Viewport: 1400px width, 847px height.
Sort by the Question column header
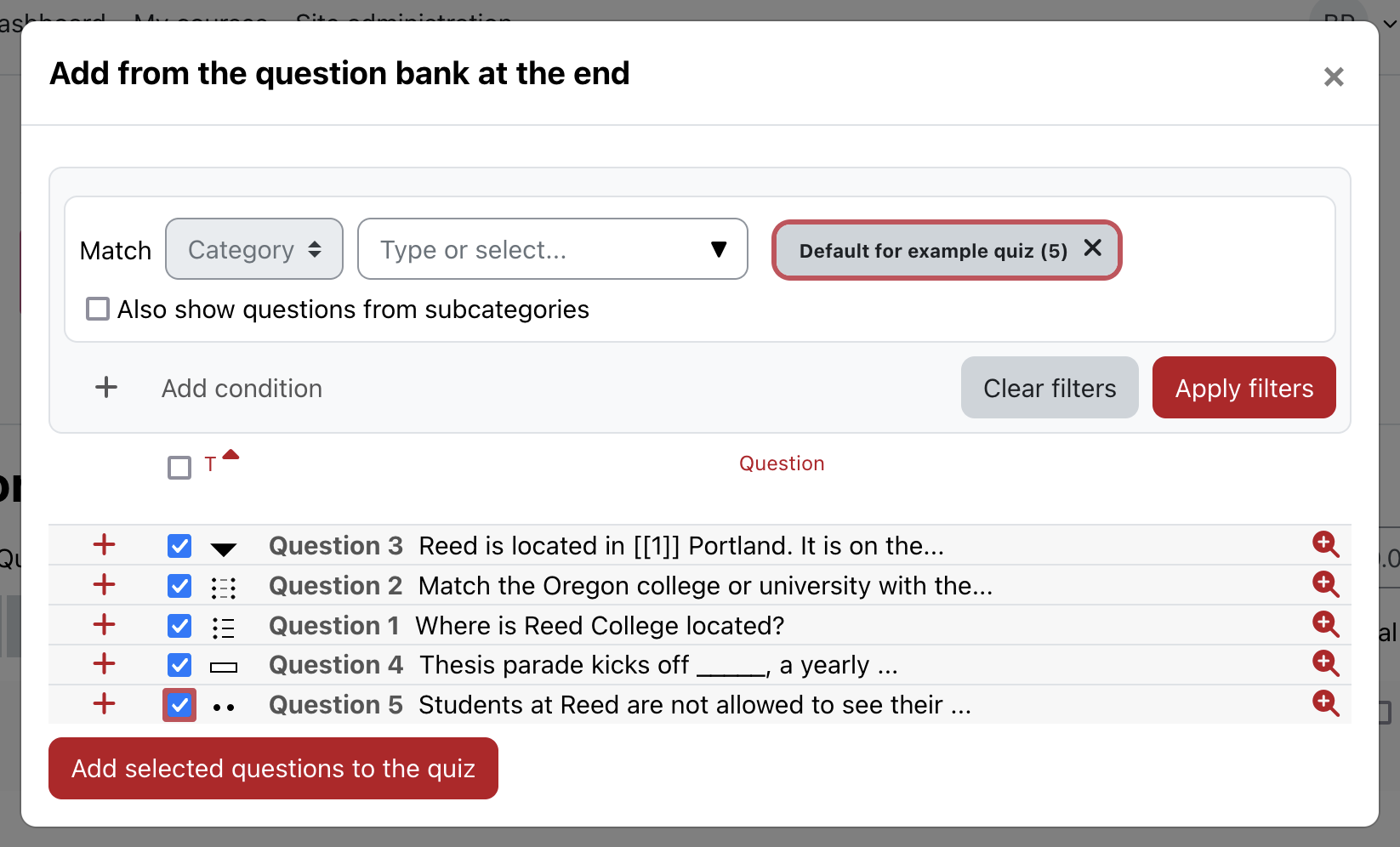[781, 463]
